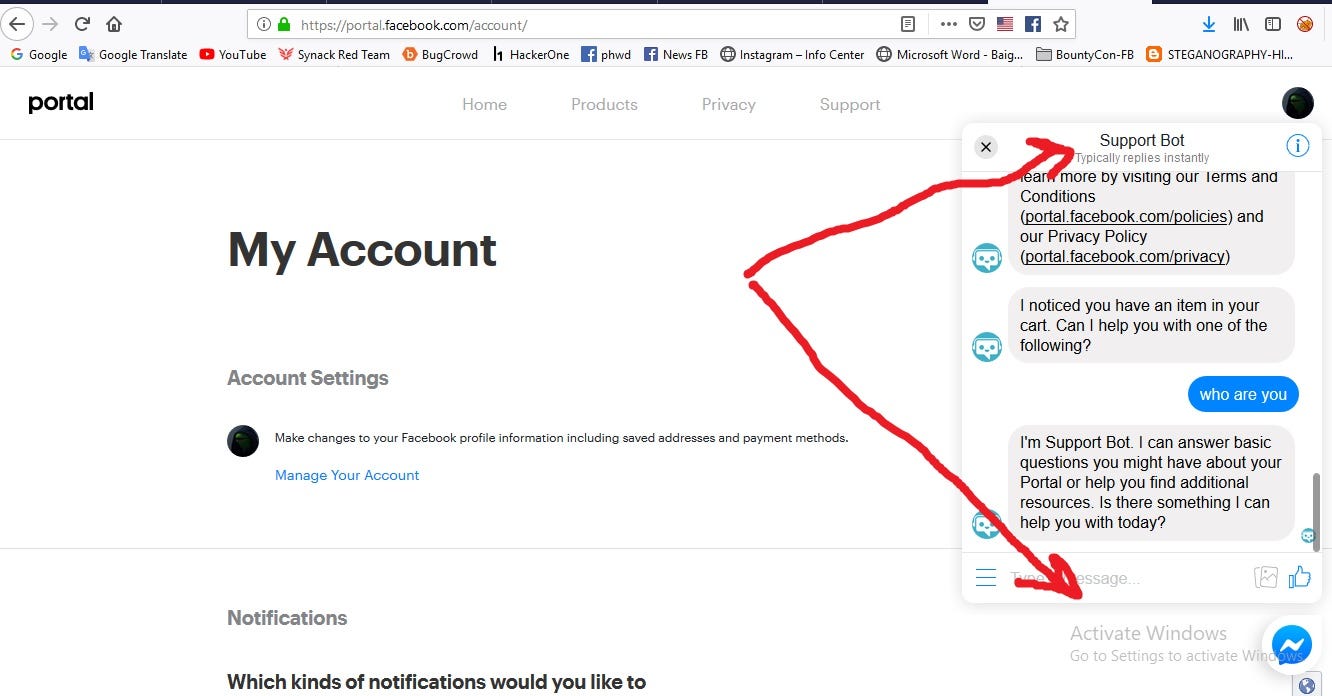Image resolution: width=1332 pixels, height=696 pixels.
Task: Go back with the browser back arrow
Action: click(x=17, y=24)
